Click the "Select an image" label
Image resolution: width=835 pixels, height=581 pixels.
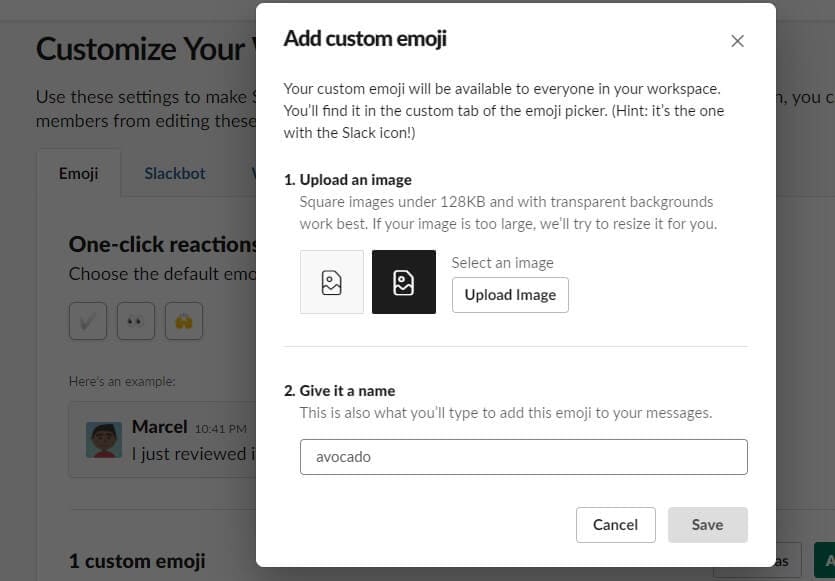502,263
